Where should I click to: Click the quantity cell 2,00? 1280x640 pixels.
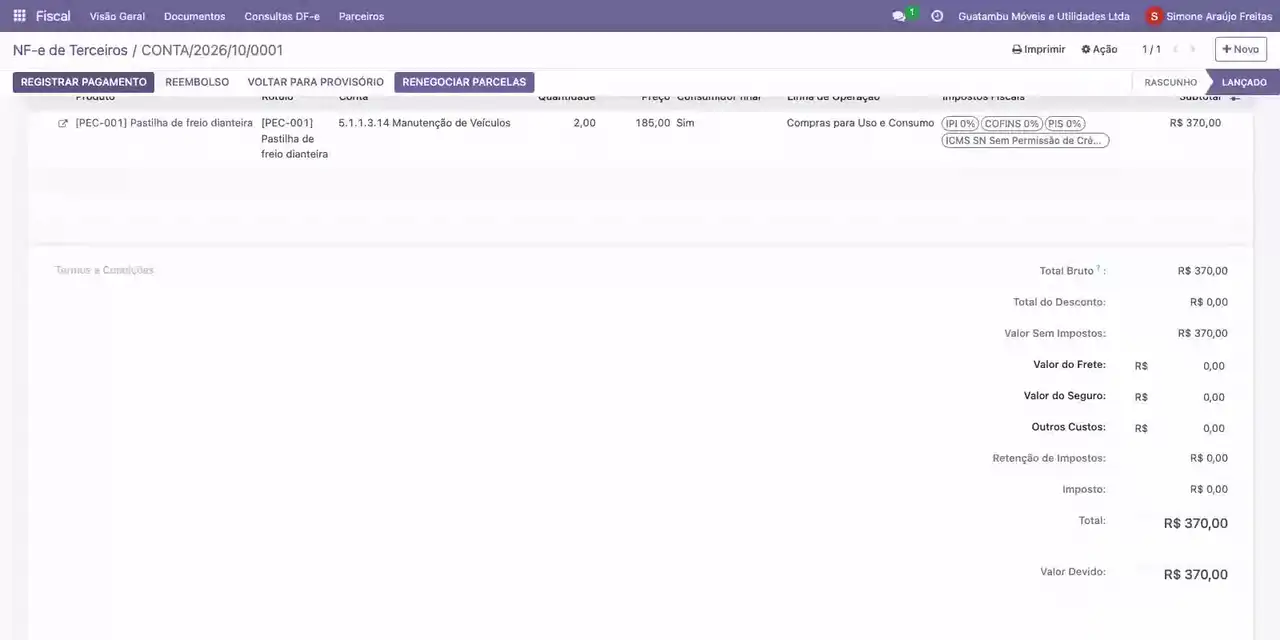pyautogui.click(x=584, y=123)
